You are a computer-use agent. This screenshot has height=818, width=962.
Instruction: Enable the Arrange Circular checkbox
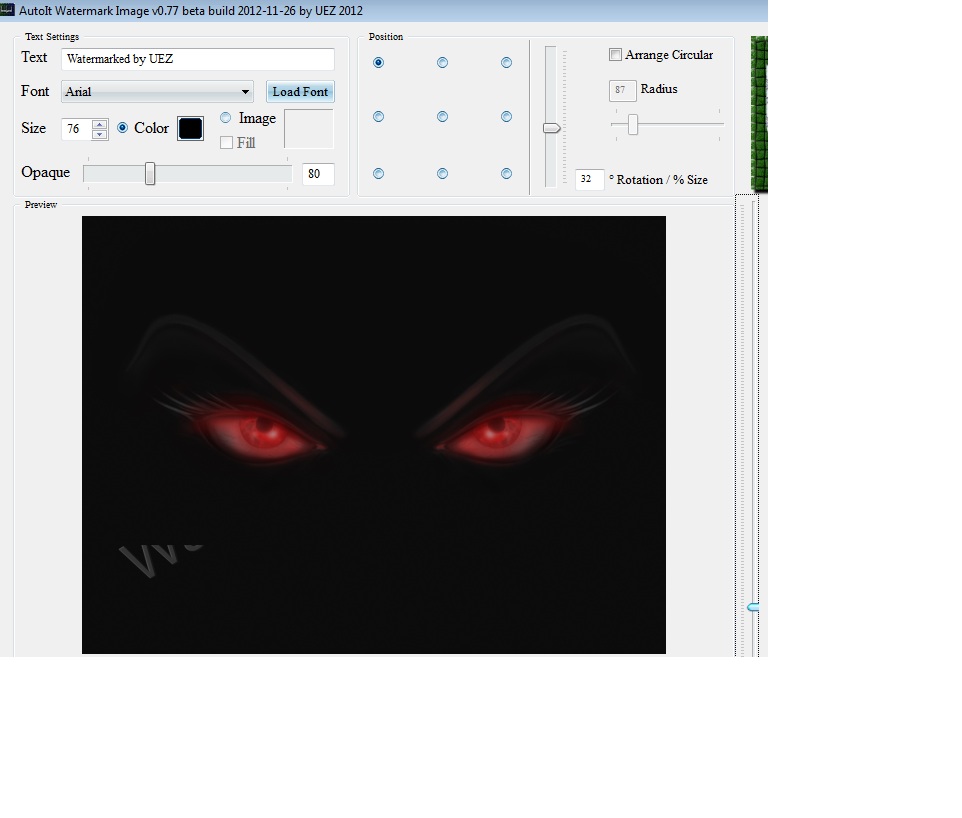(x=616, y=55)
